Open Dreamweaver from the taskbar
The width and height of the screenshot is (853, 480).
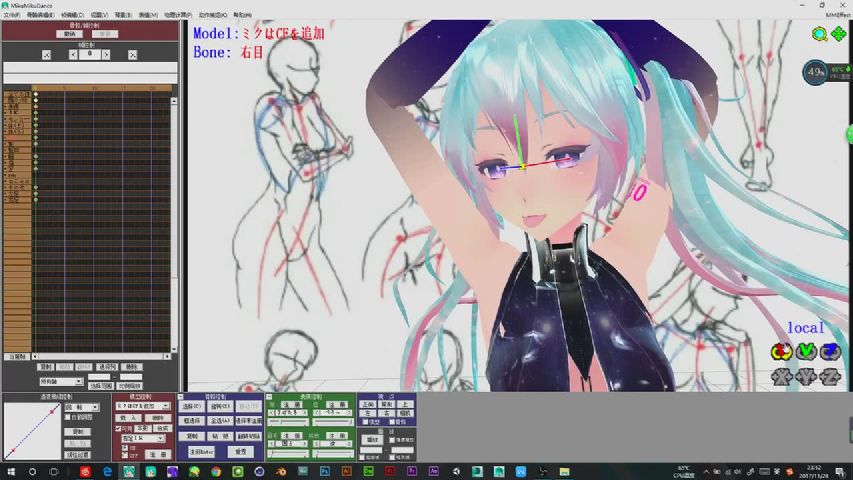[368, 471]
